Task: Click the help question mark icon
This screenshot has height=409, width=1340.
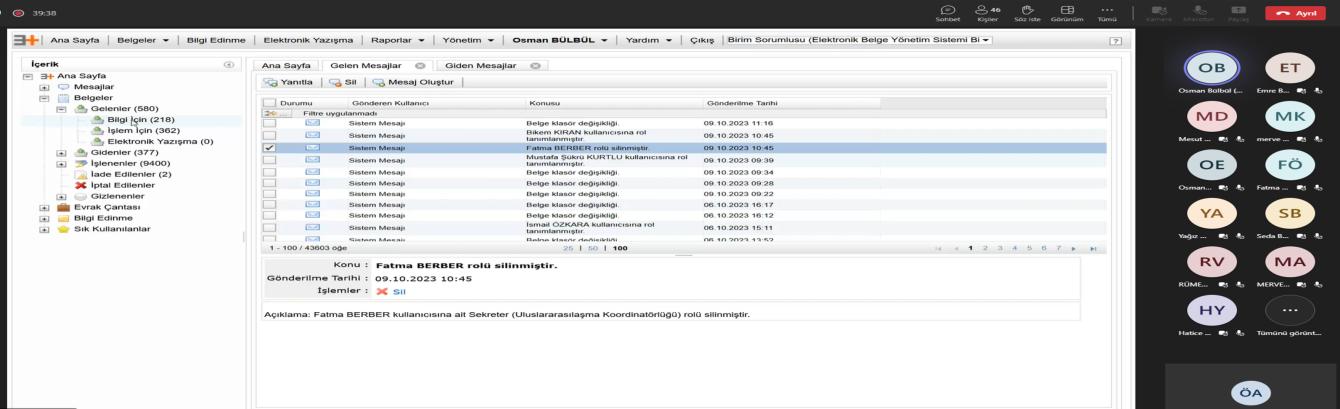Action: [1116, 40]
